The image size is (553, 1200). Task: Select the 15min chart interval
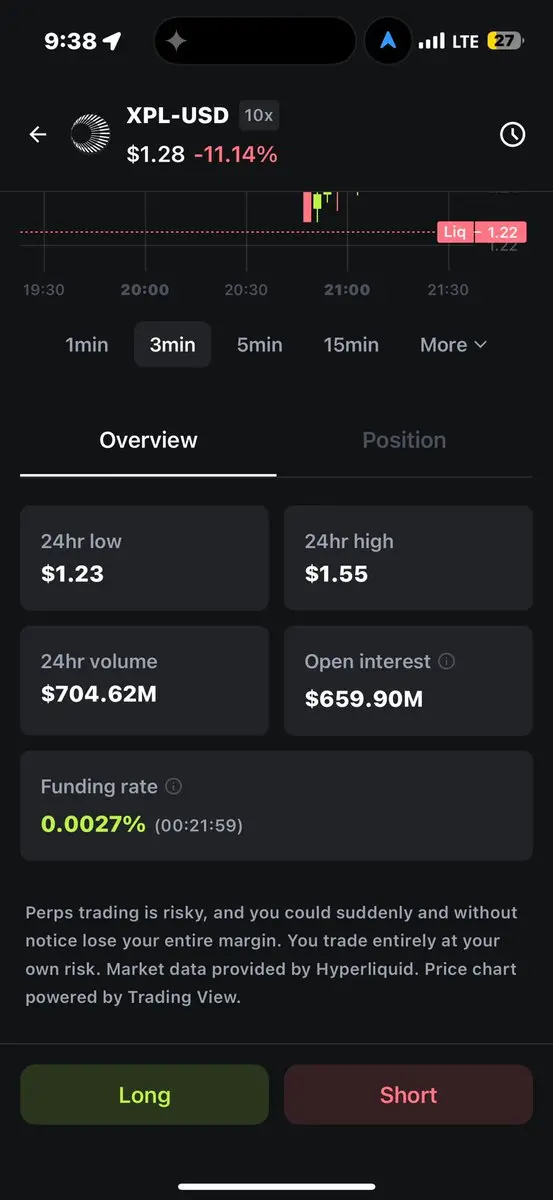click(351, 345)
